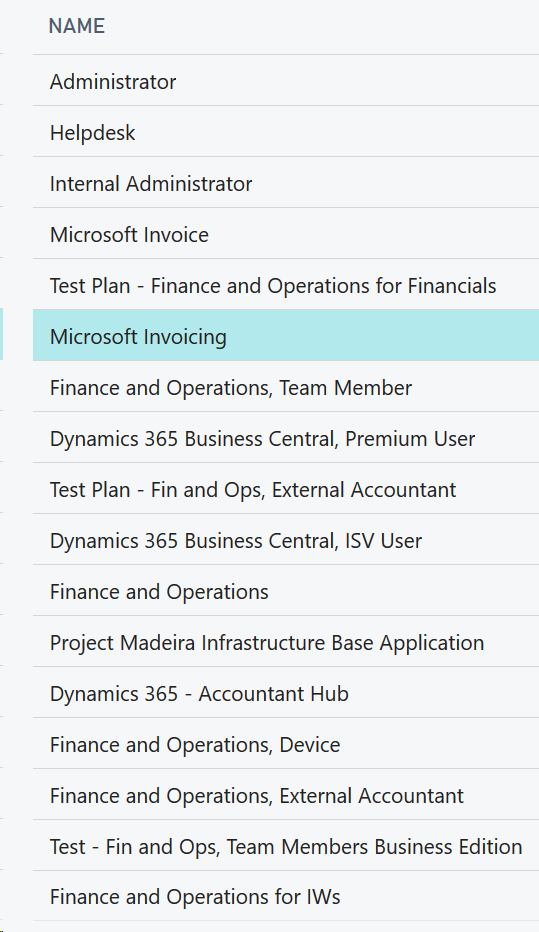Select Test Plan - Finance and Operations for Financials

[x=286, y=285]
